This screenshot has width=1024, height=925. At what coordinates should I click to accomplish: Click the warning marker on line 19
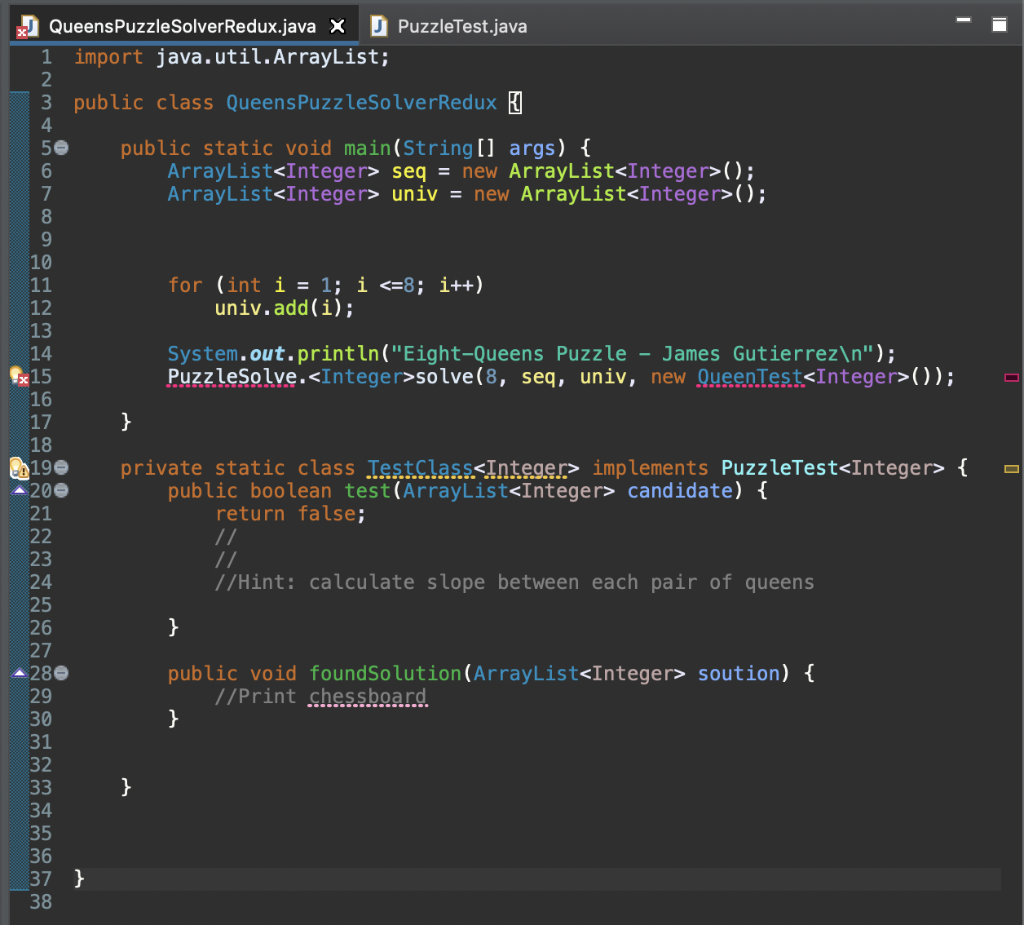17,468
